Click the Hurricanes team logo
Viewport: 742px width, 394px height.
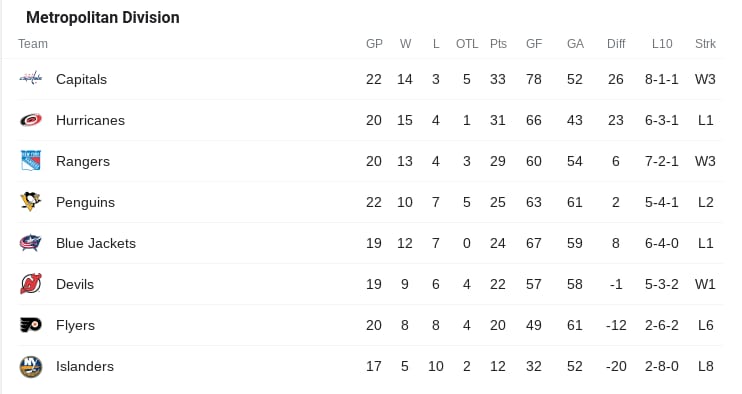[x=31, y=120]
